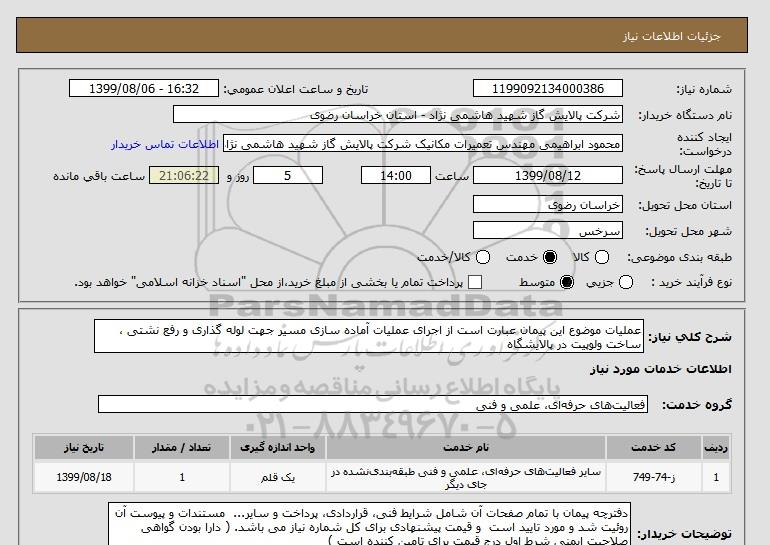The image size is (770, 545).
Task: Click column header تاریخ نیاز
Action: pos(83,448)
